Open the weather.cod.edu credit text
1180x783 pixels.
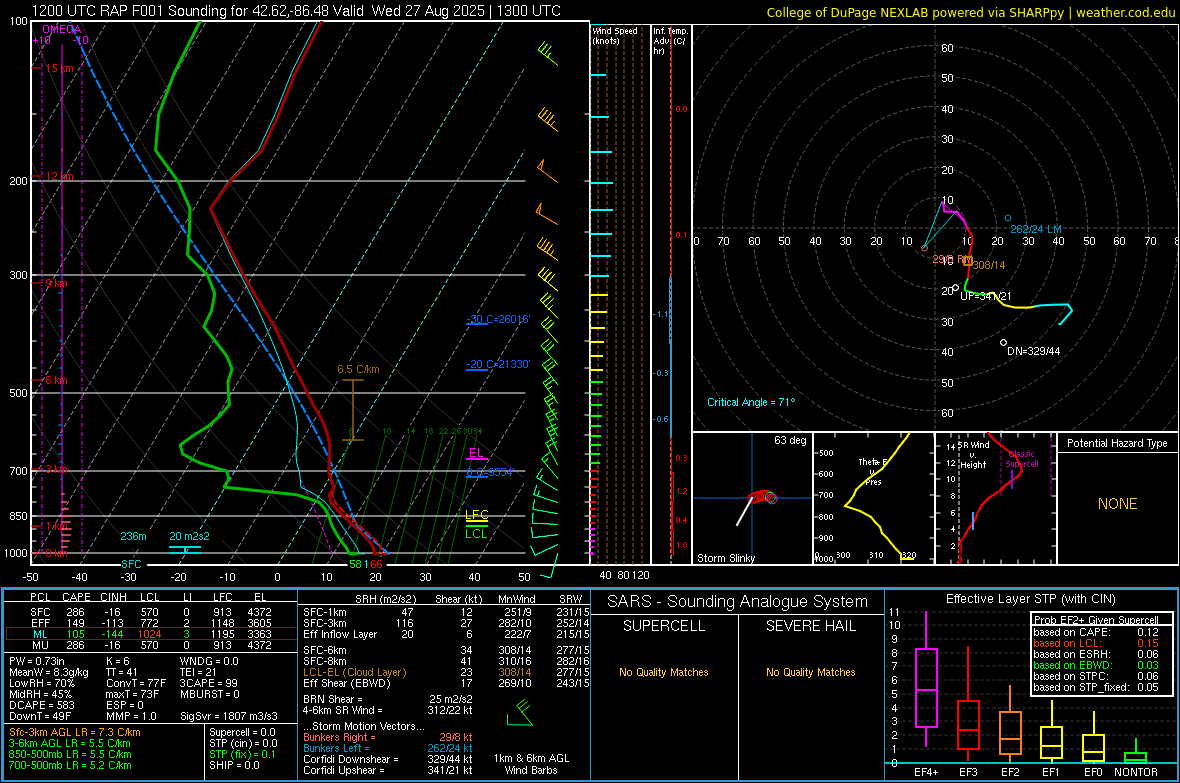click(x=1126, y=12)
